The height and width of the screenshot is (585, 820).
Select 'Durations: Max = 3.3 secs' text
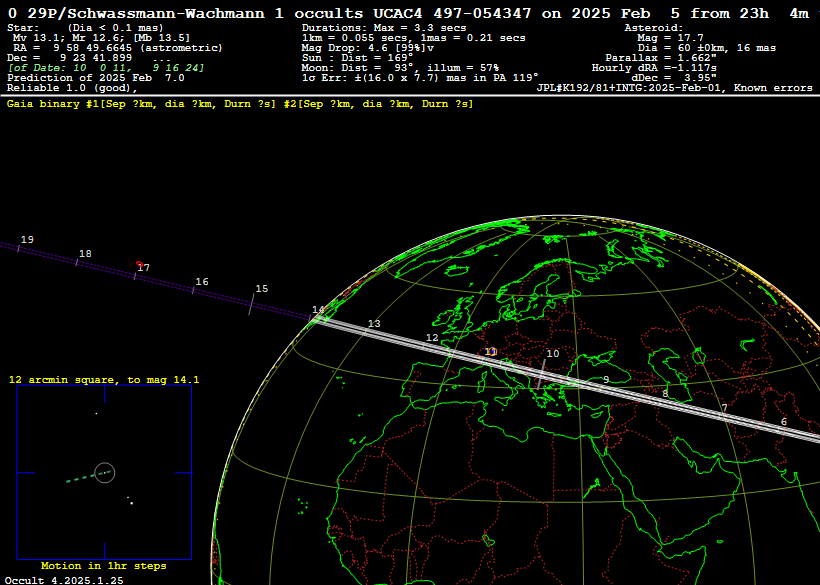point(384,28)
